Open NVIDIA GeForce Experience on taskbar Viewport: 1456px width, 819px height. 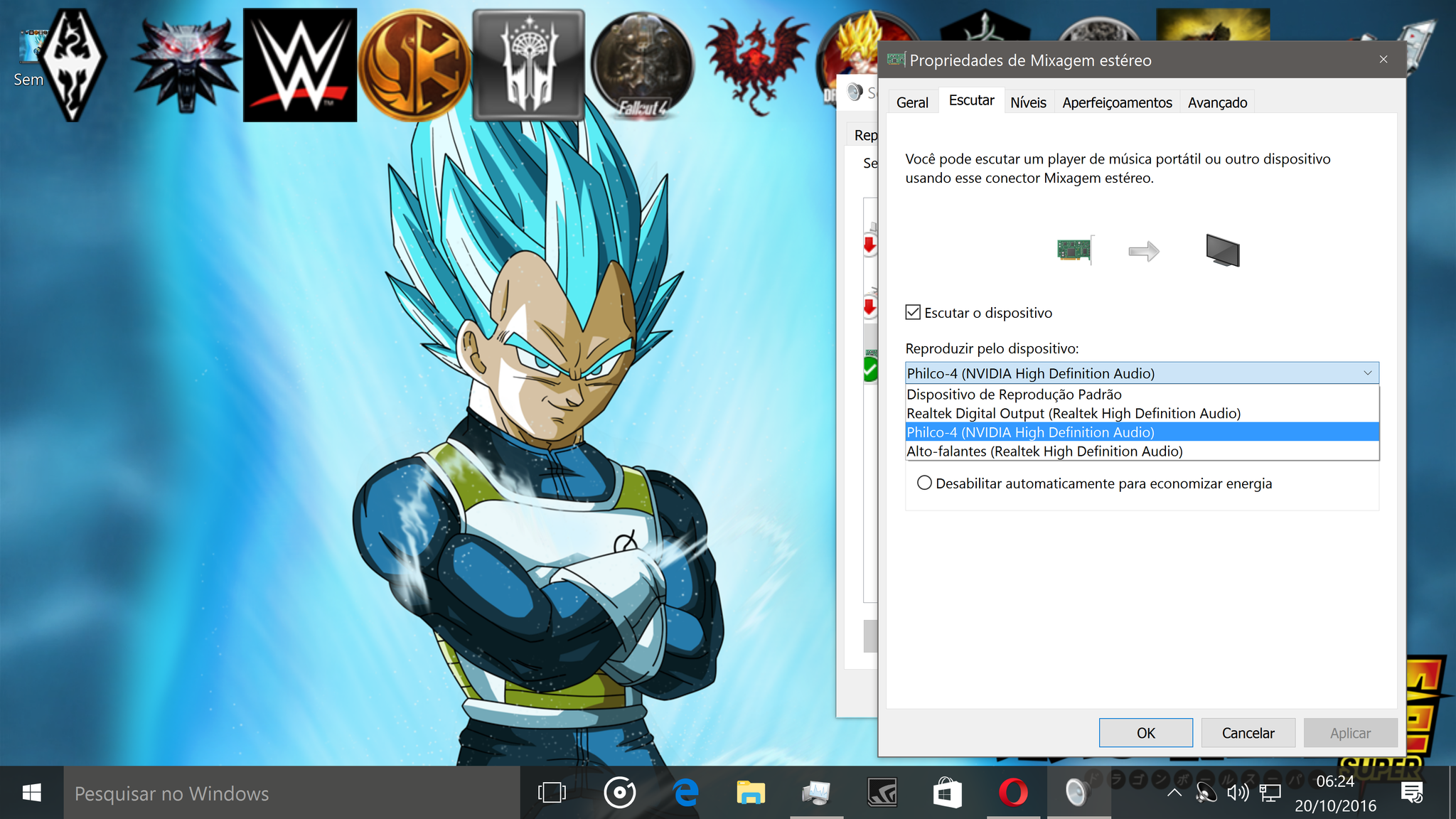tap(882, 792)
